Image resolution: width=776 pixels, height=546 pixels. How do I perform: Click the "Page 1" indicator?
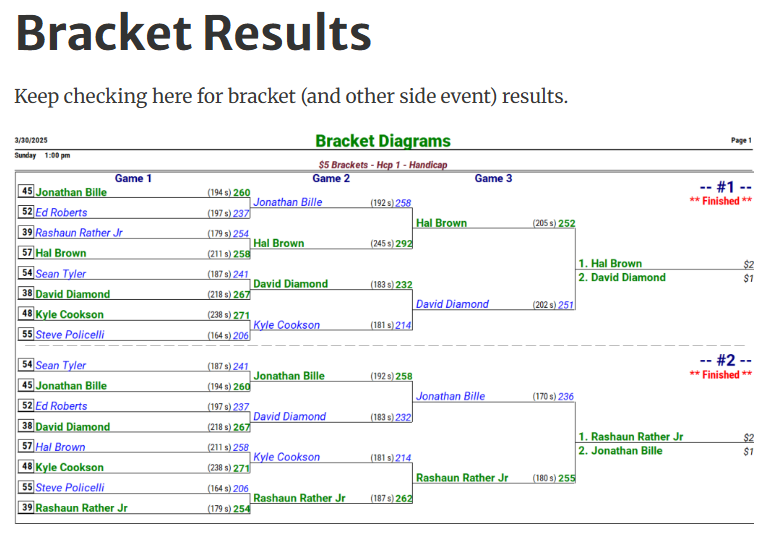tap(741, 141)
